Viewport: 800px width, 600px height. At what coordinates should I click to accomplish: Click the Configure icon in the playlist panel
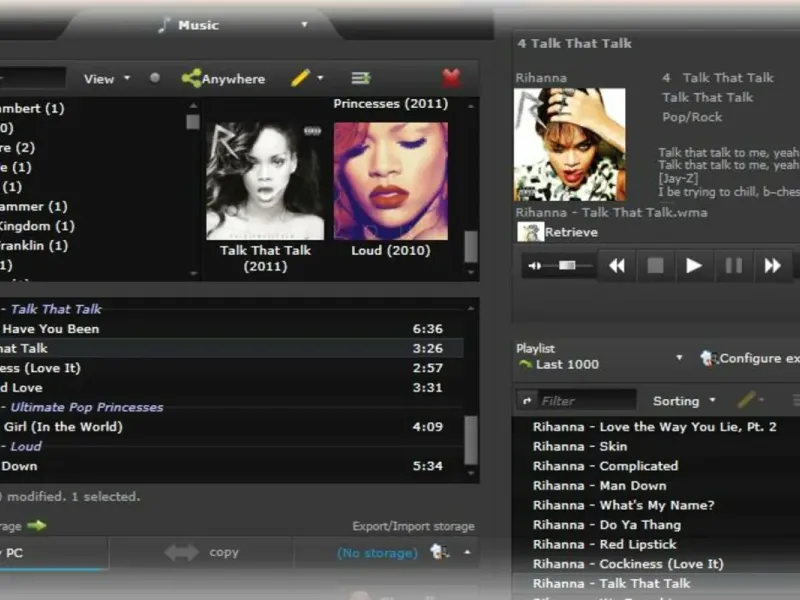pos(709,358)
